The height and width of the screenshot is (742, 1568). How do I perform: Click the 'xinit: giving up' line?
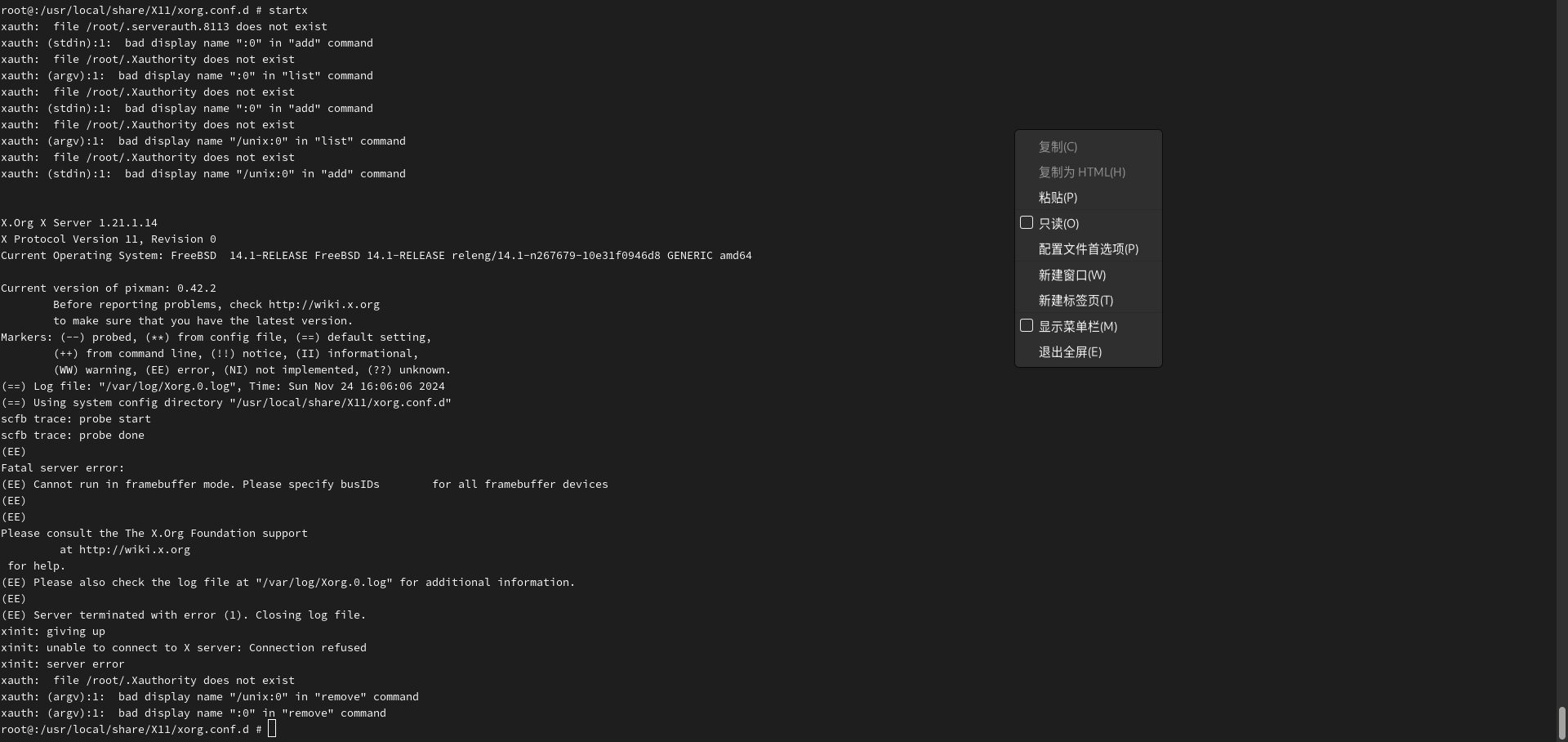tap(53, 632)
